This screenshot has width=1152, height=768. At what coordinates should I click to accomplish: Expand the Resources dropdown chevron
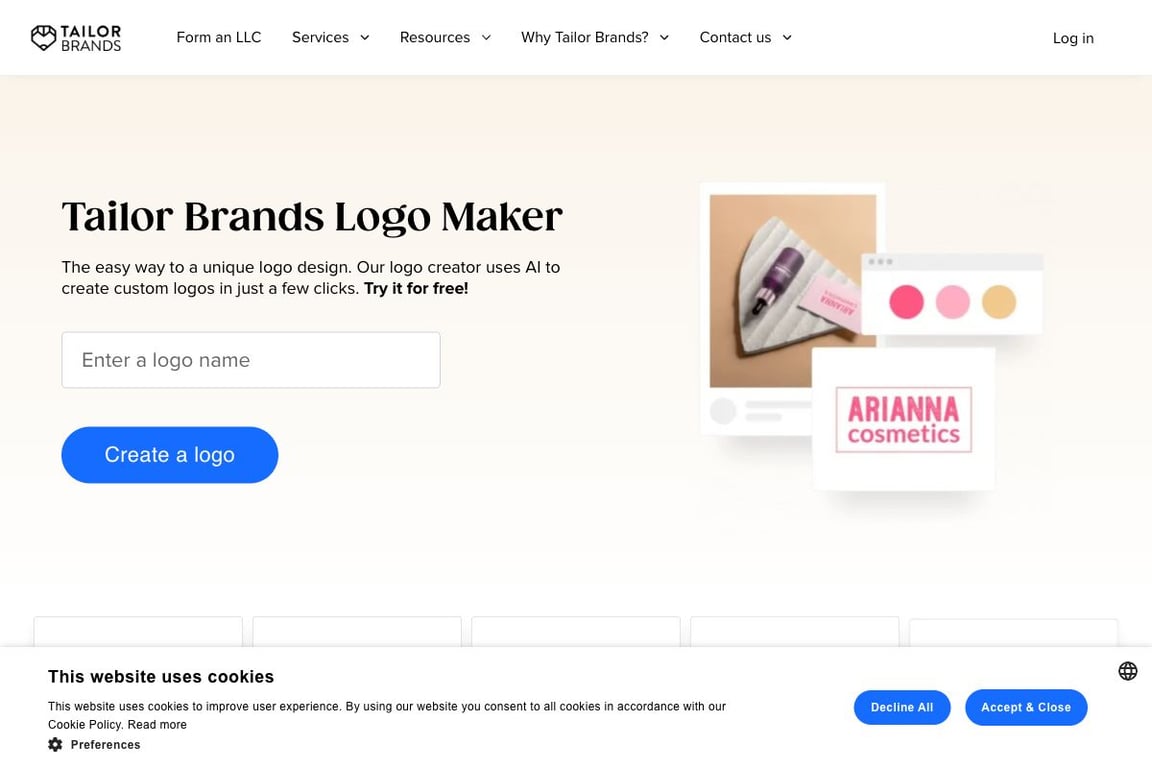(x=486, y=37)
